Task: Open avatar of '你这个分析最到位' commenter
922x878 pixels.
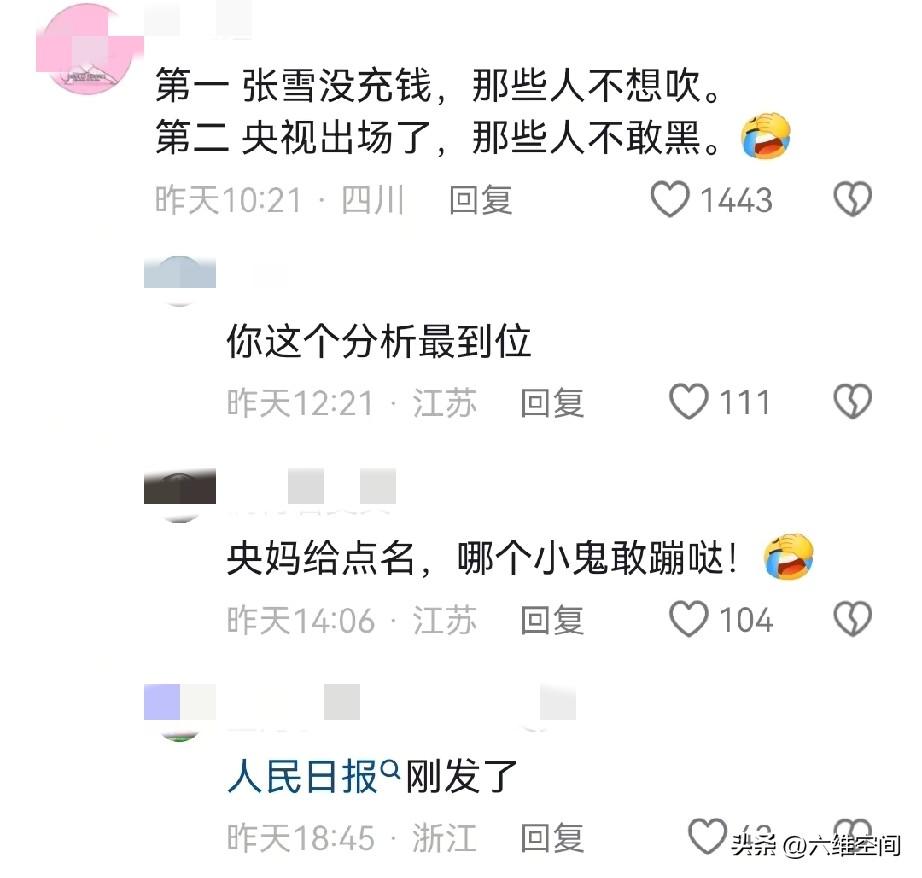Action: (179, 281)
